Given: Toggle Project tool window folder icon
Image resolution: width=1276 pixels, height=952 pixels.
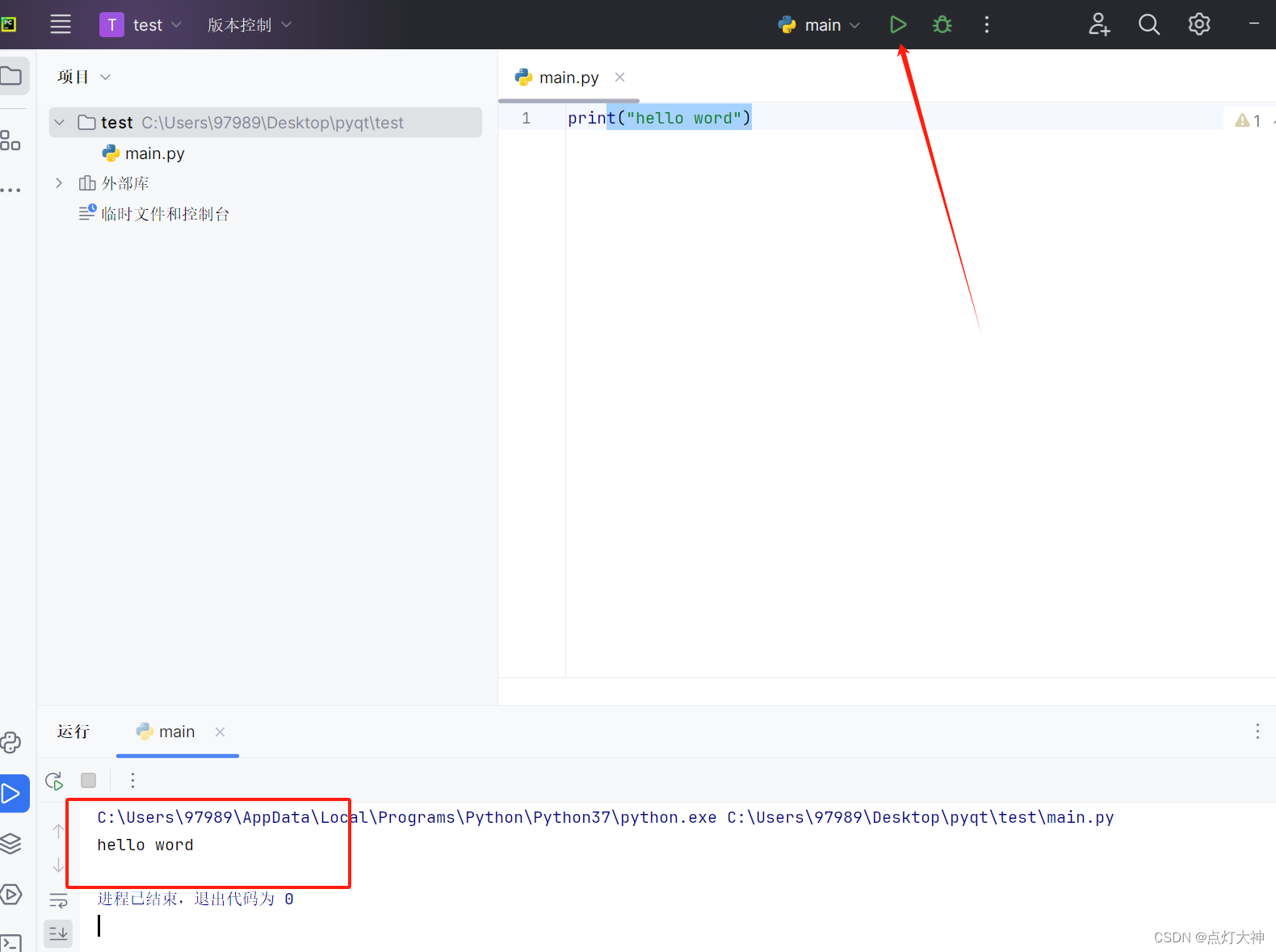Looking at the screenshot, I should (11, 76).
